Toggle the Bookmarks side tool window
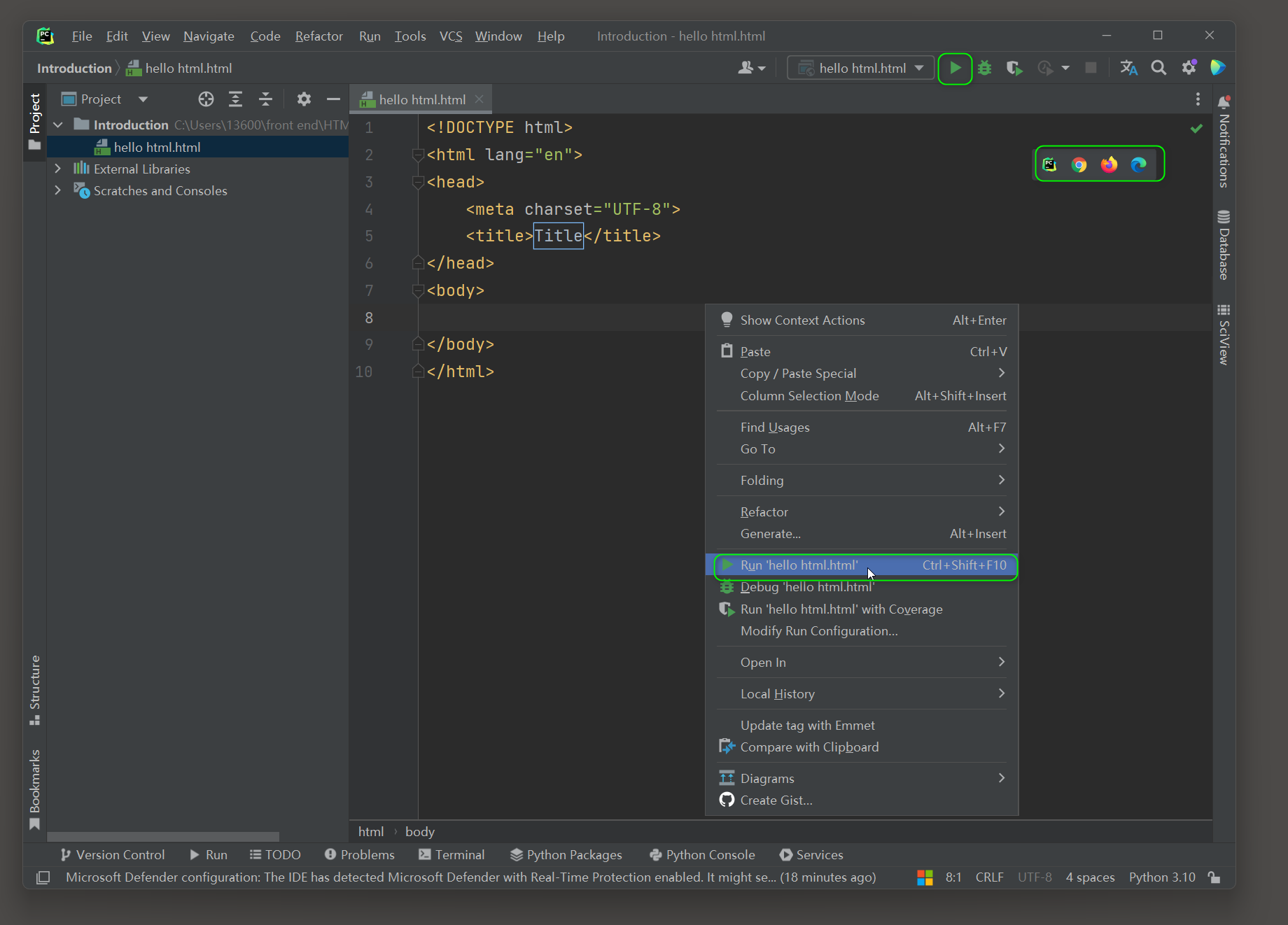The image size is (1288, 925). tap(35, 789)
